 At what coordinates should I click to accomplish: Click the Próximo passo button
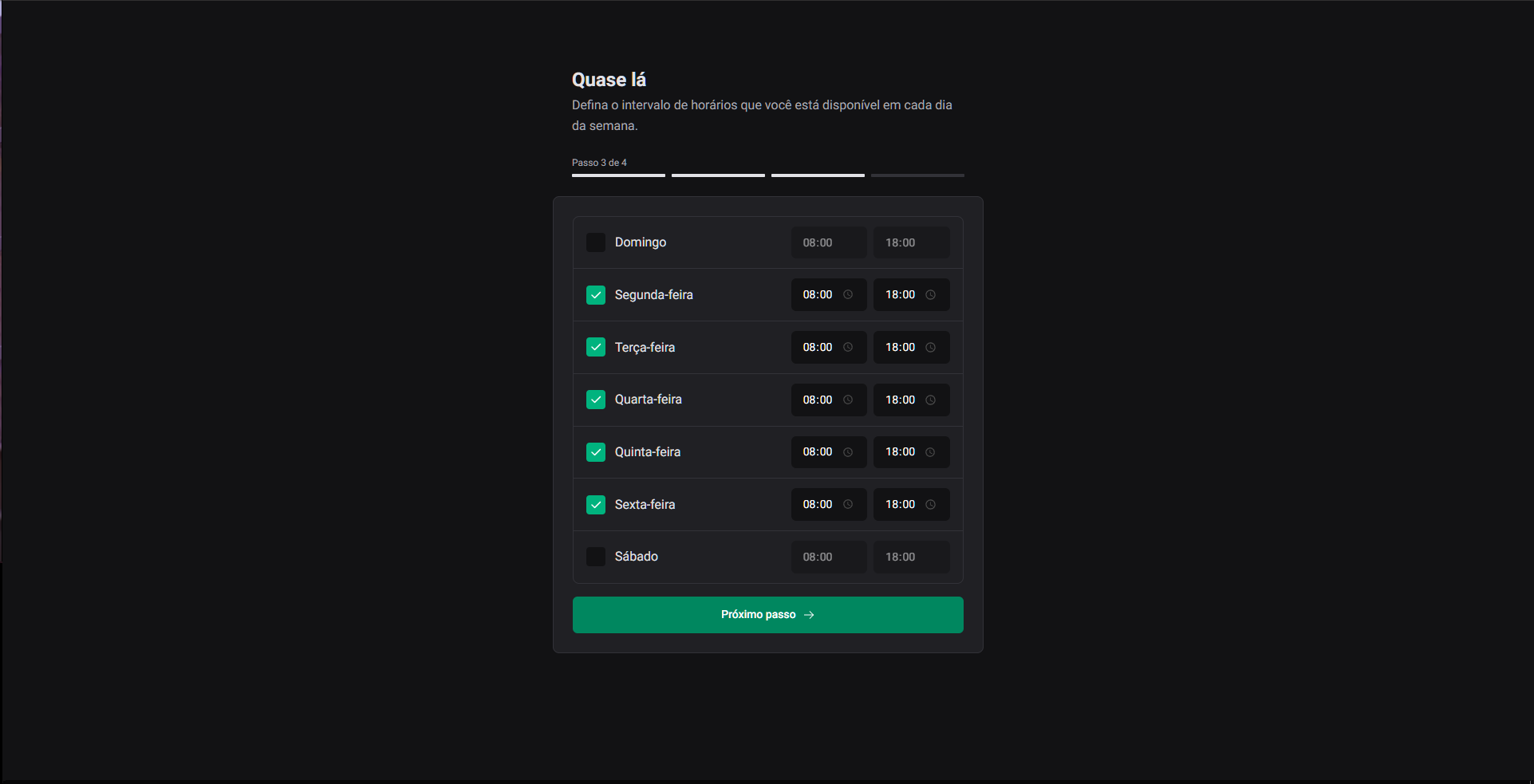[768, 615]
